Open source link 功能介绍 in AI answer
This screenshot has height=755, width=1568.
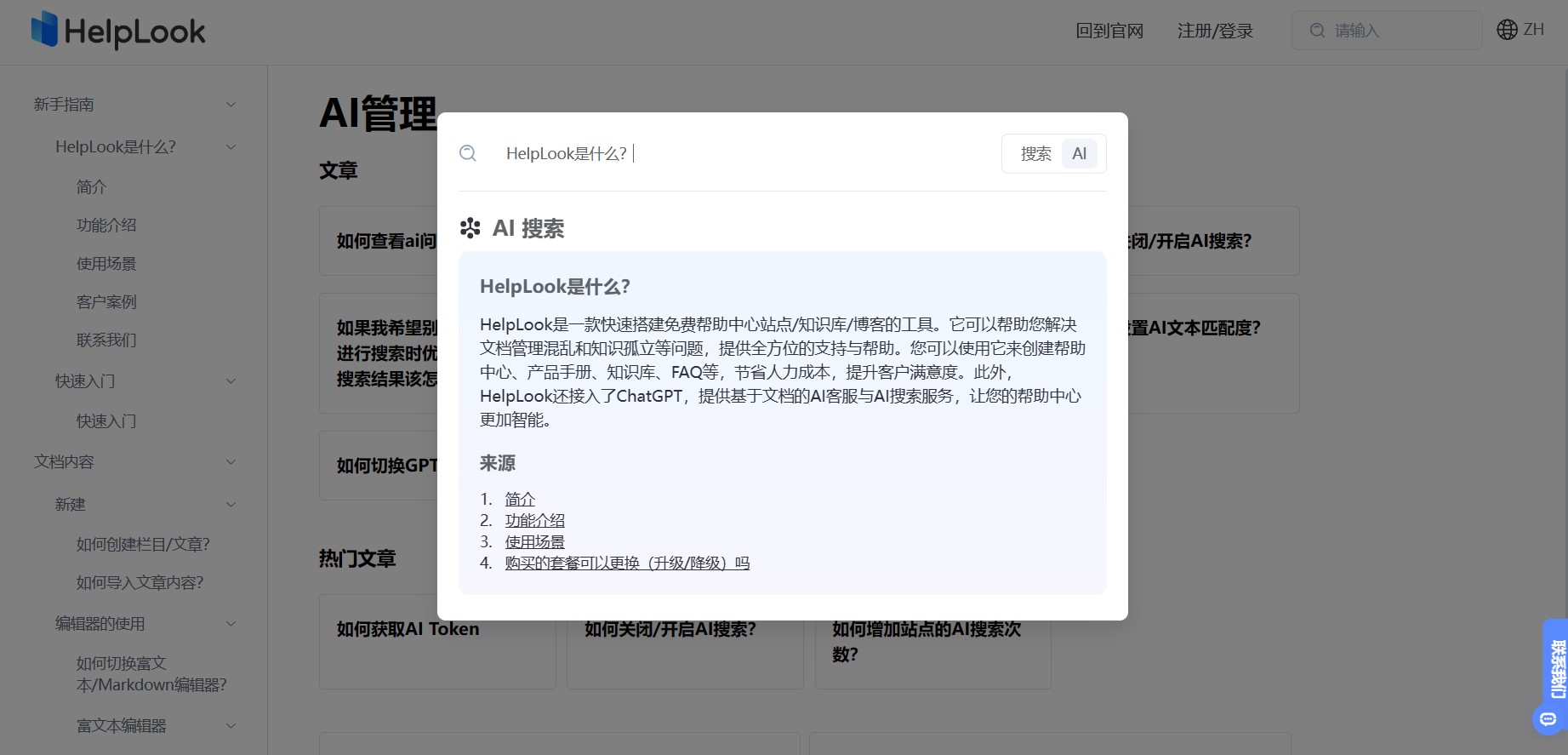(535, 520)
